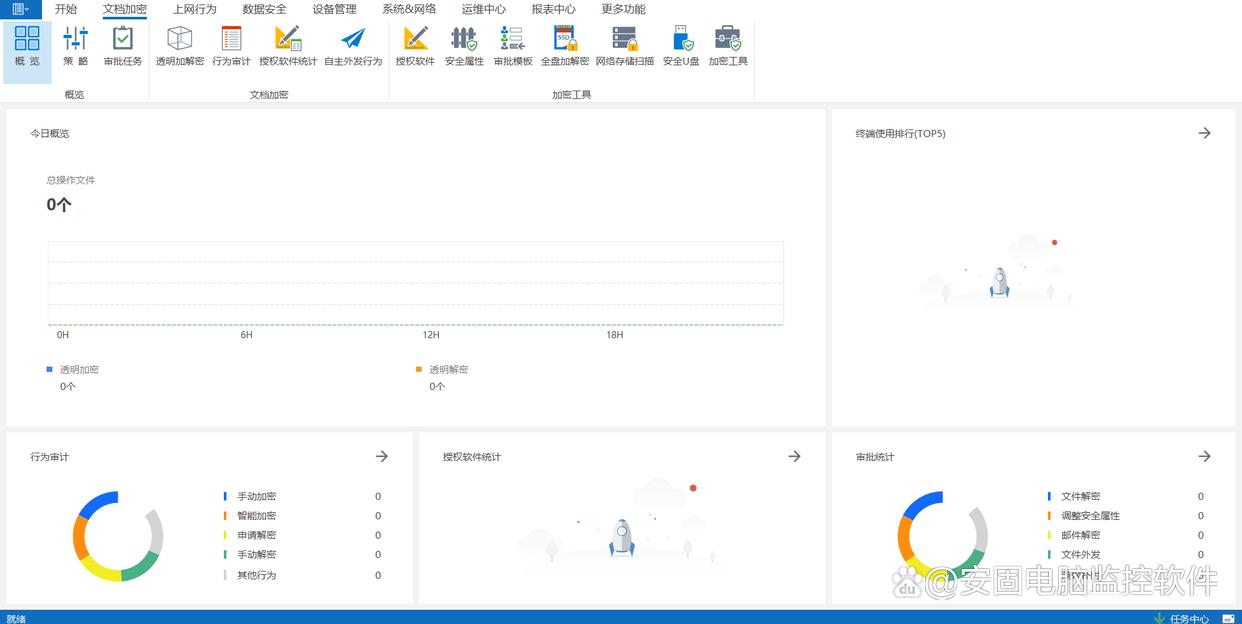Open the 策略 policy icon

[x=75, y=46]
